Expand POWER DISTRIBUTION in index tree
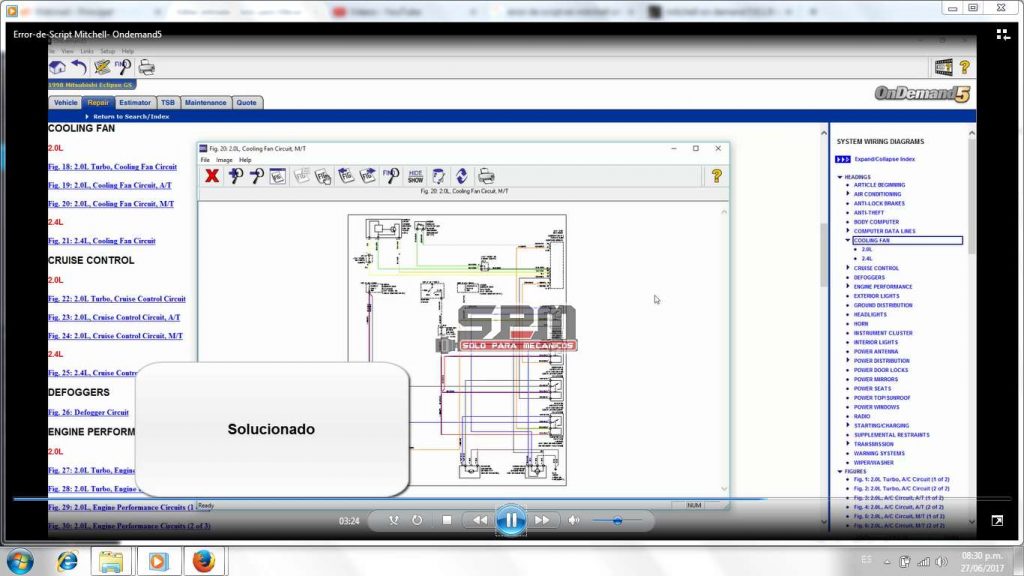Image resolution: width=1024 pixels, height=576 pixels. (848, 360)
